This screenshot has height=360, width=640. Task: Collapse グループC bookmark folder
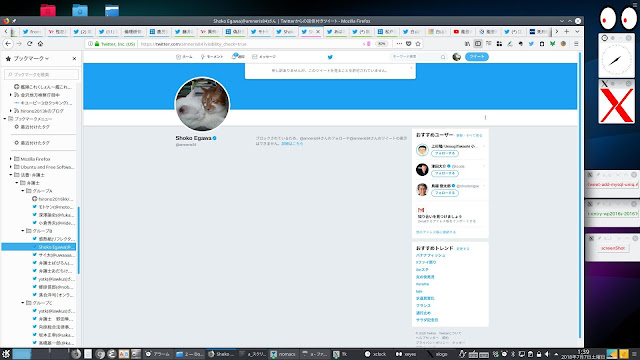click(23, 303)
